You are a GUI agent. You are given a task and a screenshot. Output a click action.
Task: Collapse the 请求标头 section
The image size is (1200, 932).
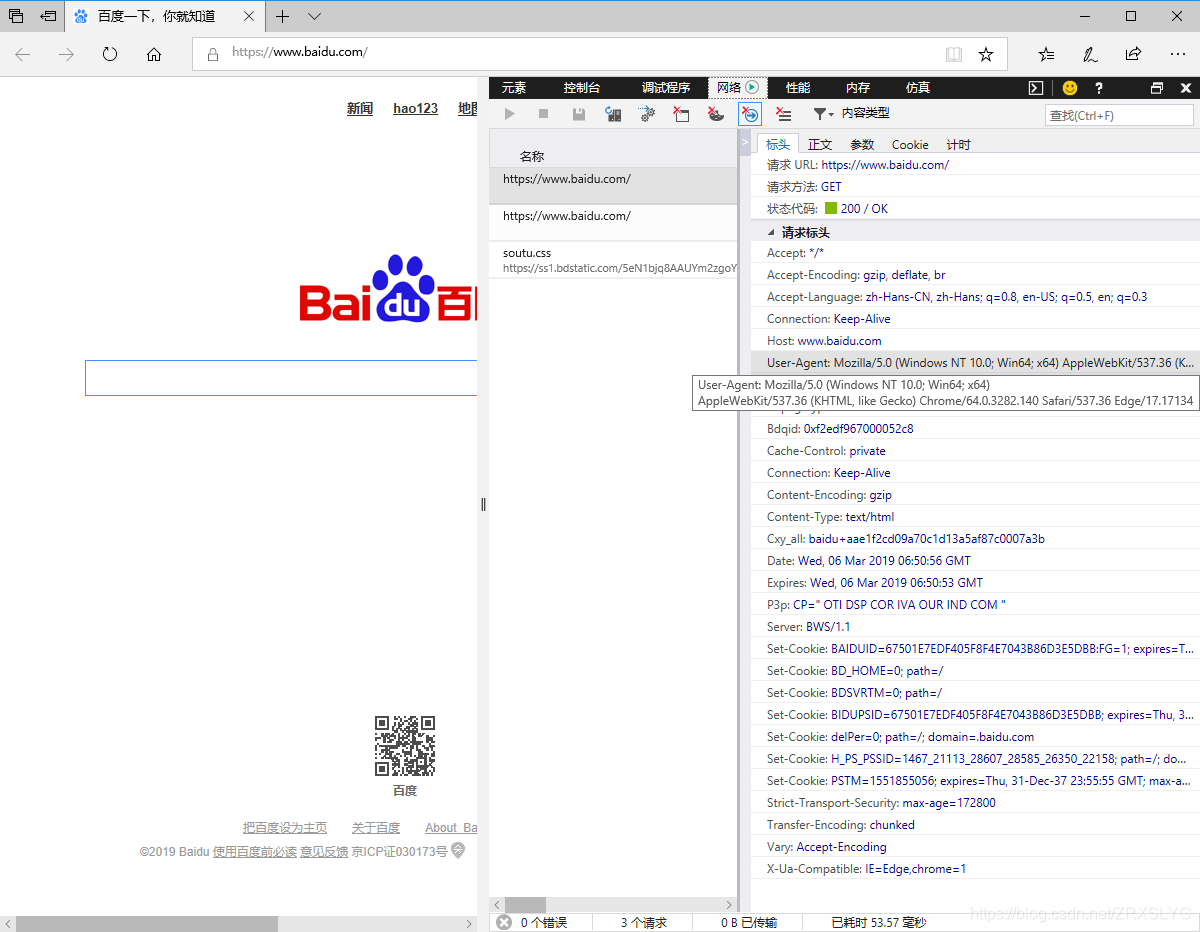point(772,232)
